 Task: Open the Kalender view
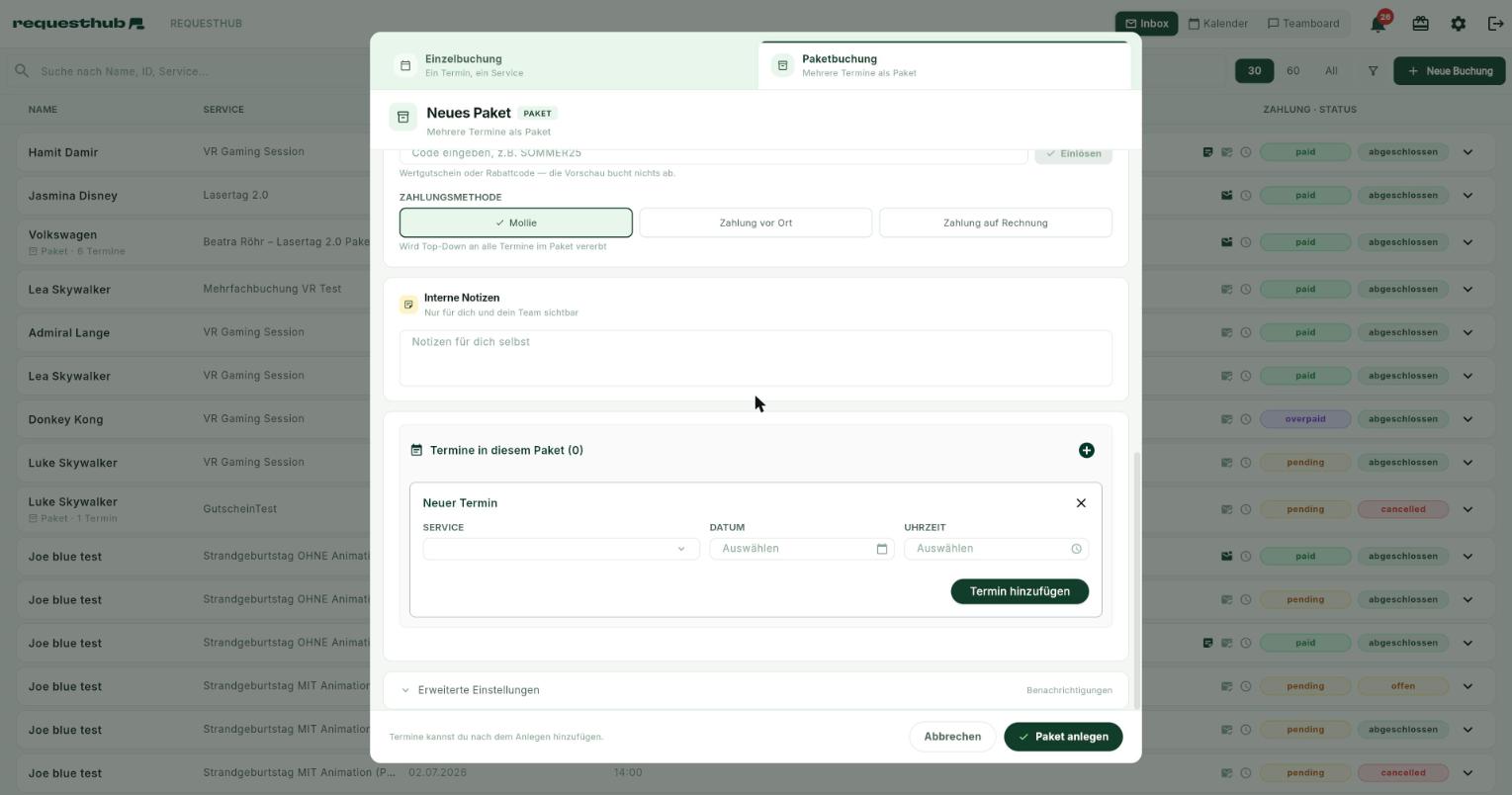click(1217, 24)
